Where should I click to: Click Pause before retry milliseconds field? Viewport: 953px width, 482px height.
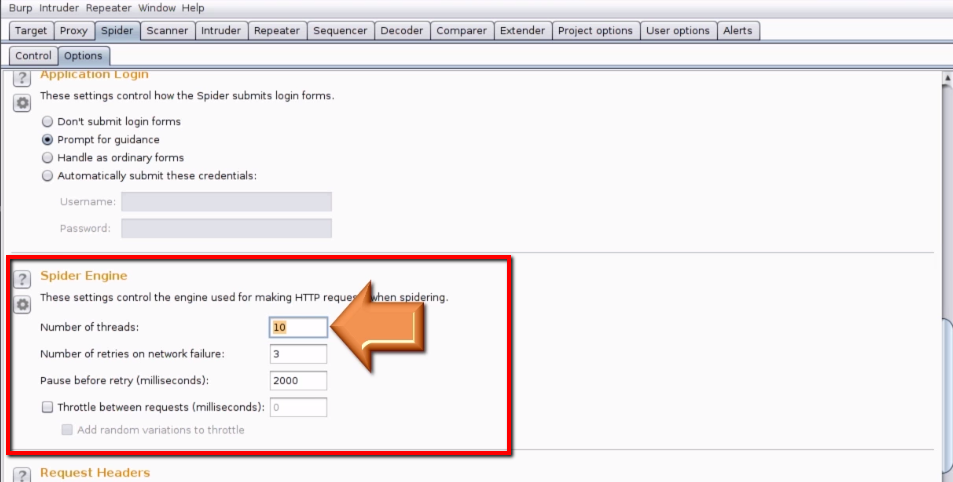tap(298, 380)
